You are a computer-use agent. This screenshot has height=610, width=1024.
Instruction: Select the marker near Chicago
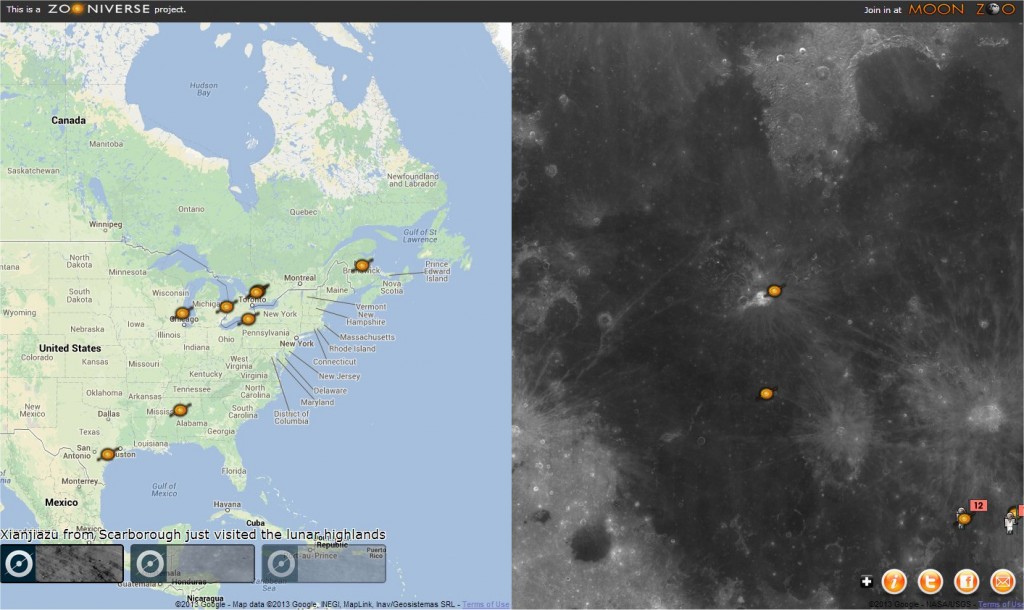click(x=180, y=313)
